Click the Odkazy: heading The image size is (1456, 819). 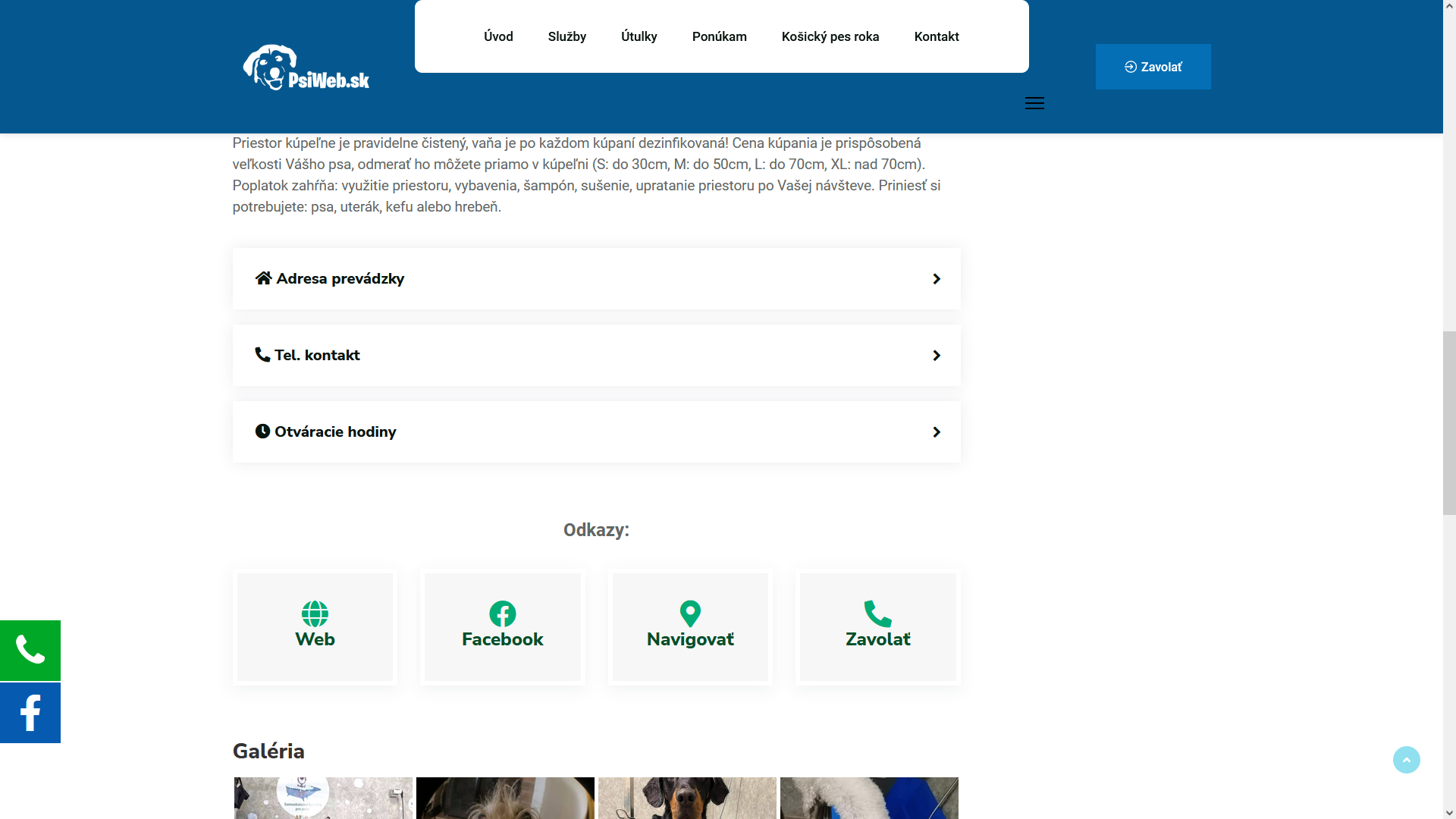pyautogui.click(x=597, y=529)
